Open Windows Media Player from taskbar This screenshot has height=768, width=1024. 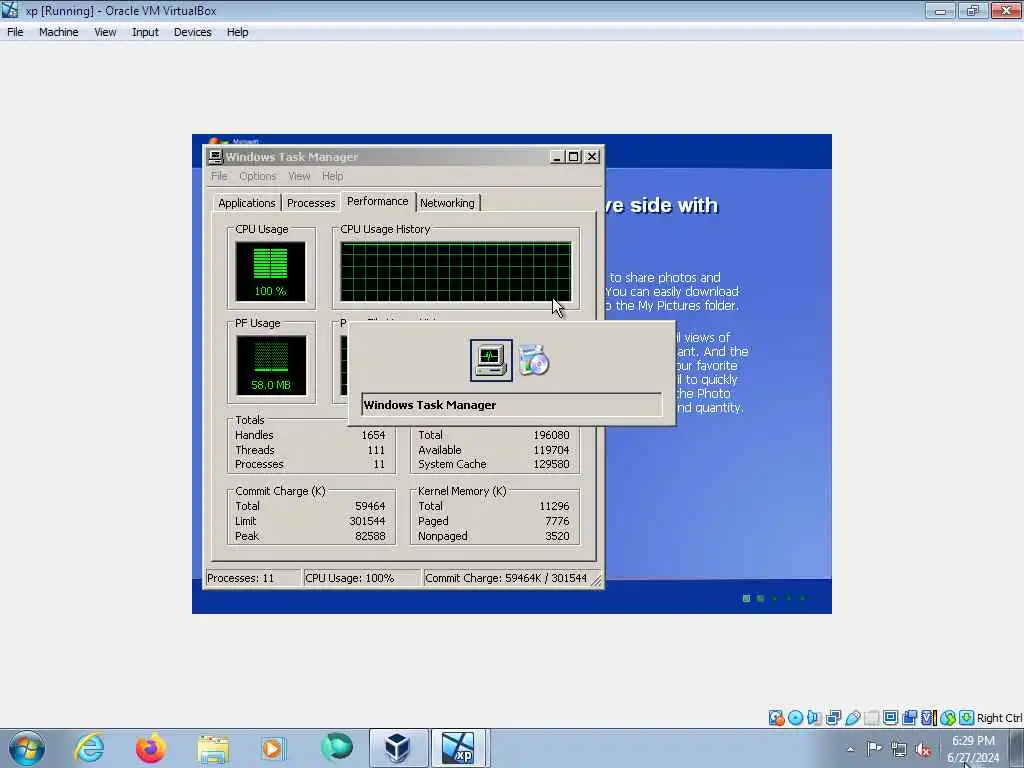(272, 748)
